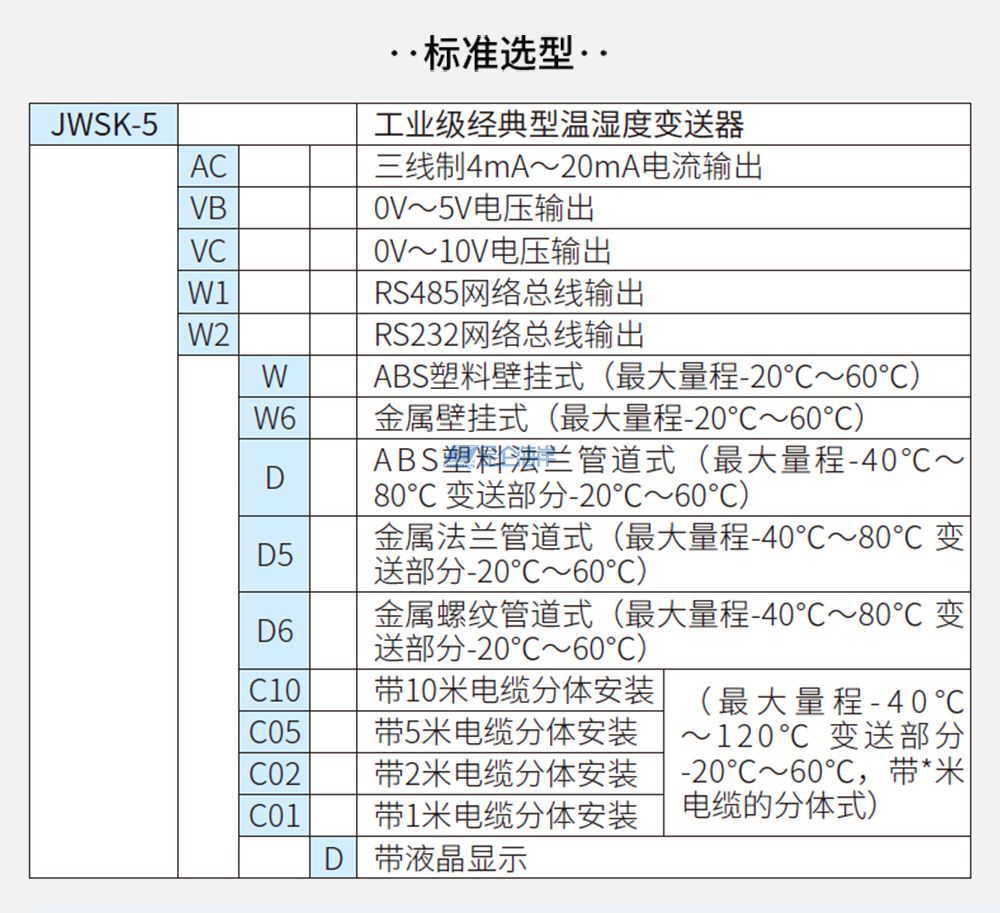Select the VB voltage output code
Image resolution: width=1000 pixels, height=913 pixels.
(209, 208)
